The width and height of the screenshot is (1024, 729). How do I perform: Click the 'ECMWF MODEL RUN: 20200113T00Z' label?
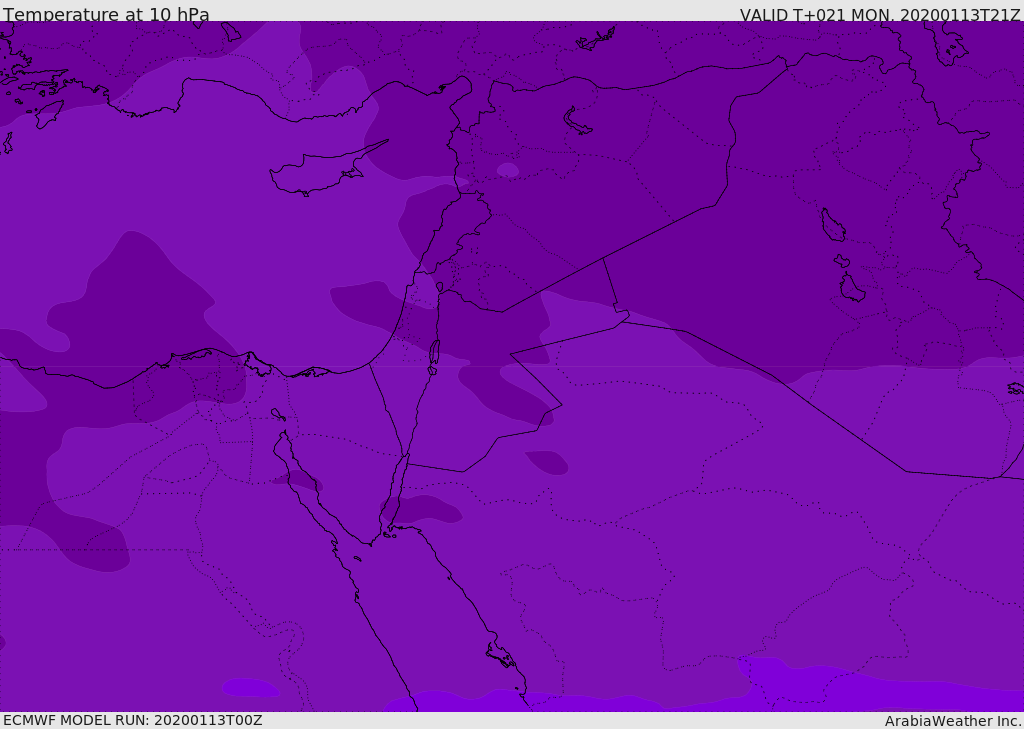[133, 720]
